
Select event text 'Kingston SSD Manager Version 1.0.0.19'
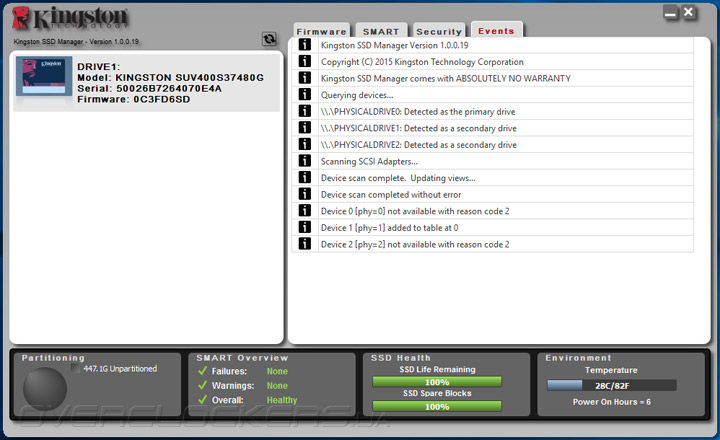394,45
